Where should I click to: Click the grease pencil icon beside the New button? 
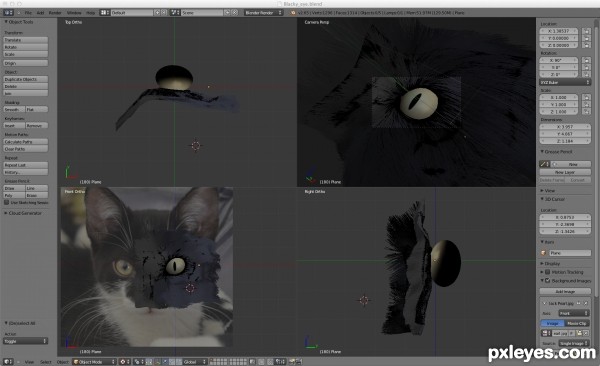click(x=544, y=164)
